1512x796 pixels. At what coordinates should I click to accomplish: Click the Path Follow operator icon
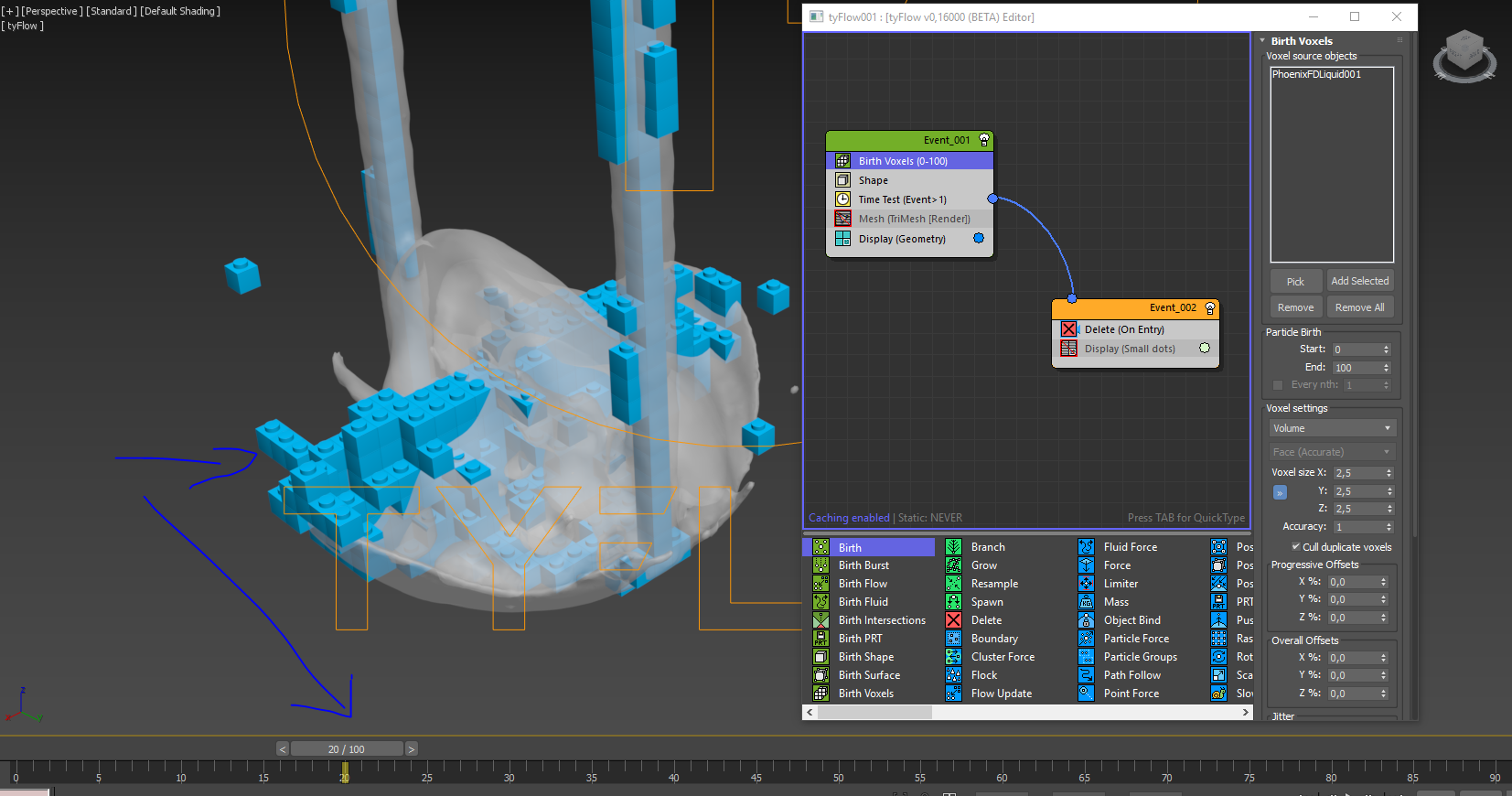[x=1086, y=675]
